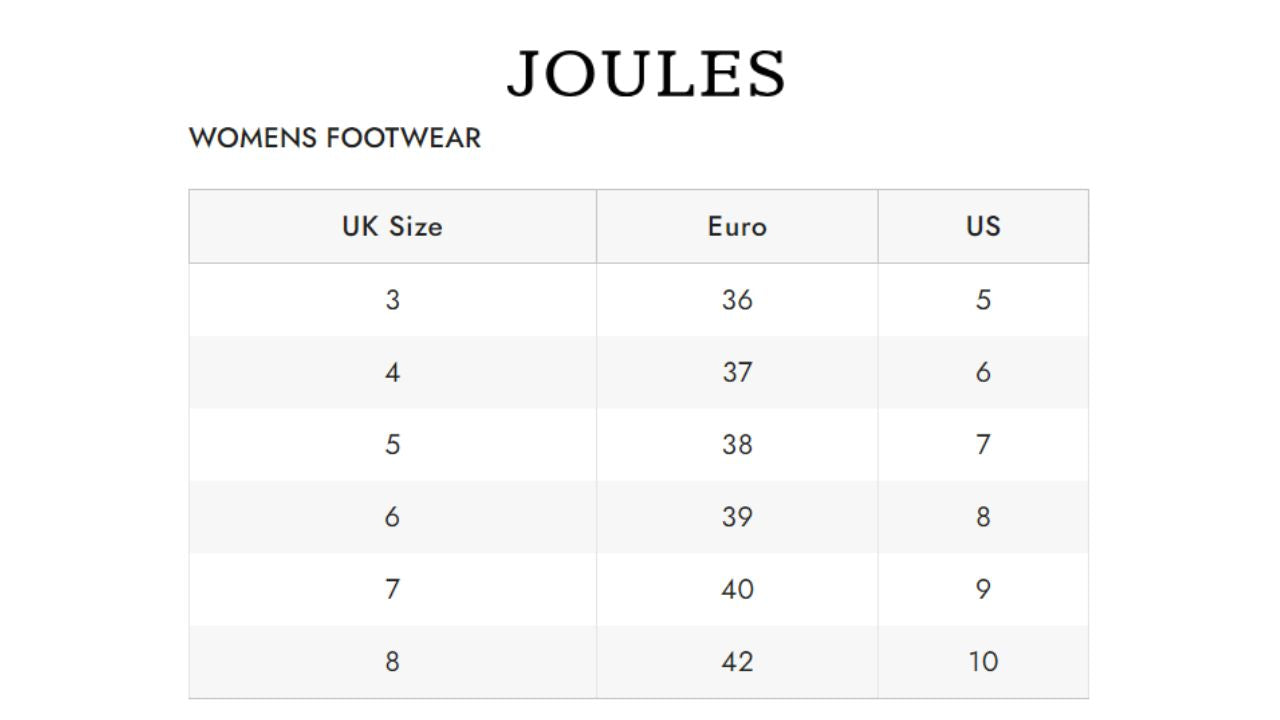Select the WOMENS FOOTWEAR title text
The image size is (1280, 720).
[335, 138]
